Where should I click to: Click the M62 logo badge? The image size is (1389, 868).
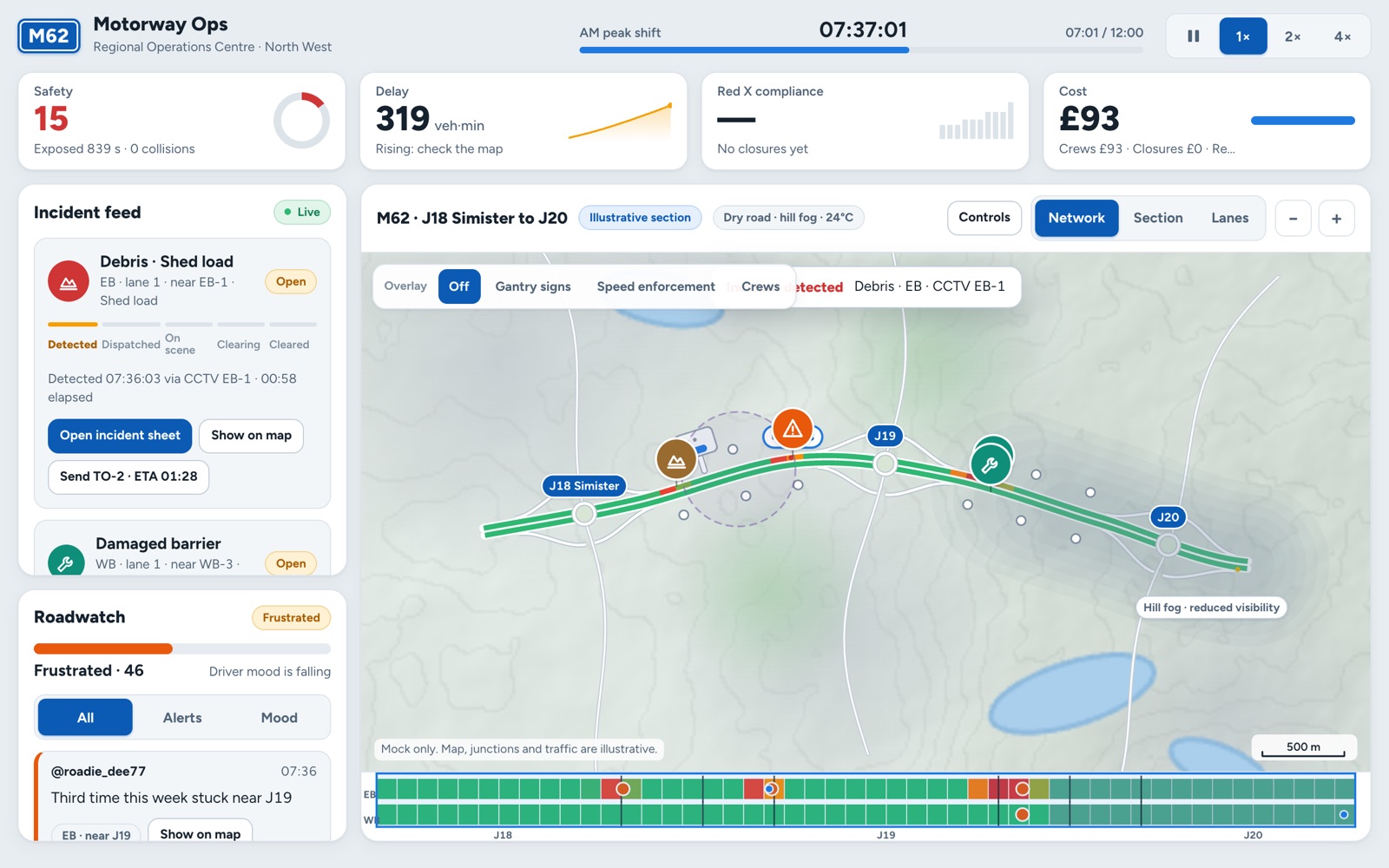49,36
